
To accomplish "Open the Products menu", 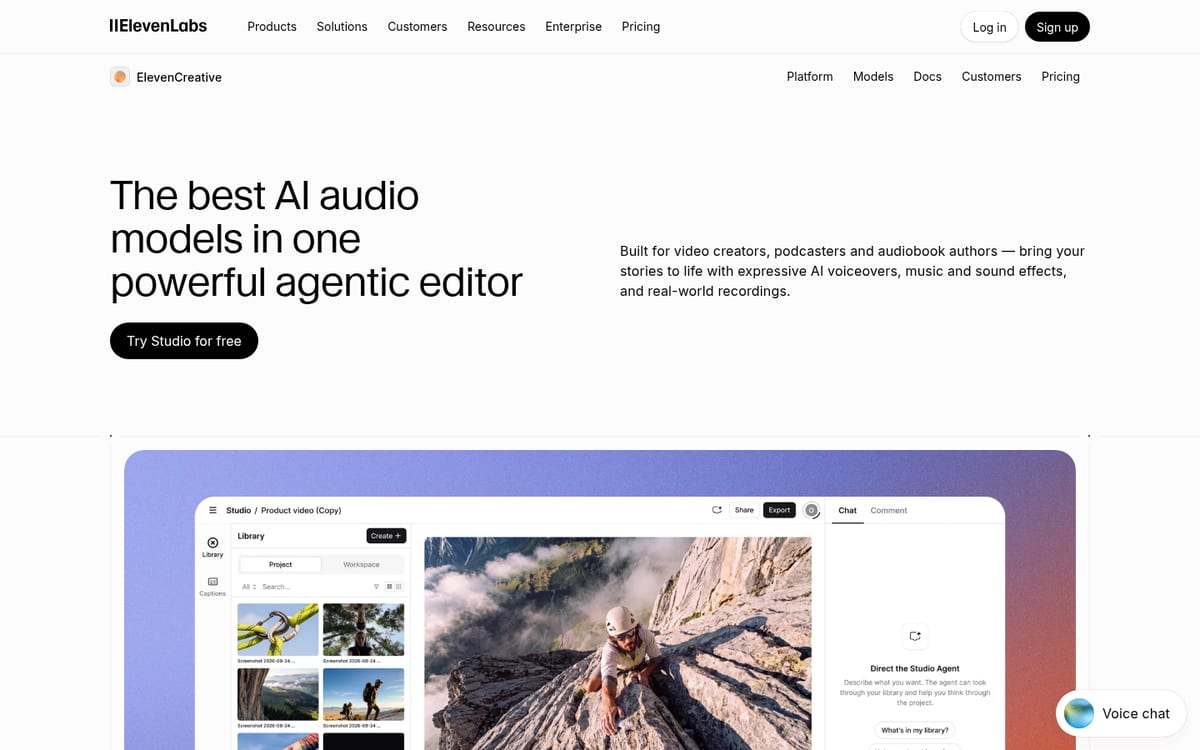I will click(x=272, y=27).
